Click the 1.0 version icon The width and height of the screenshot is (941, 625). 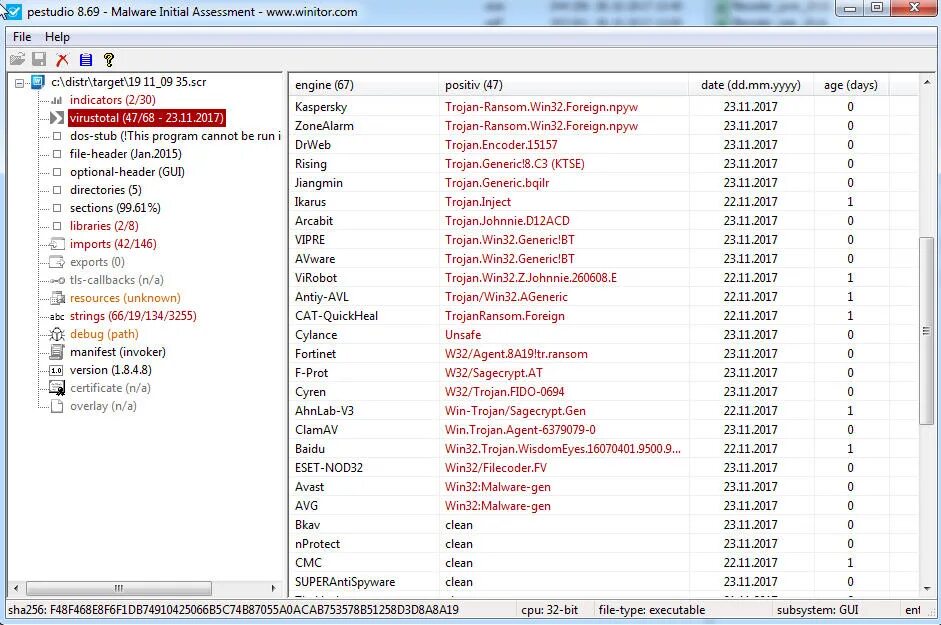coord(56,370)
